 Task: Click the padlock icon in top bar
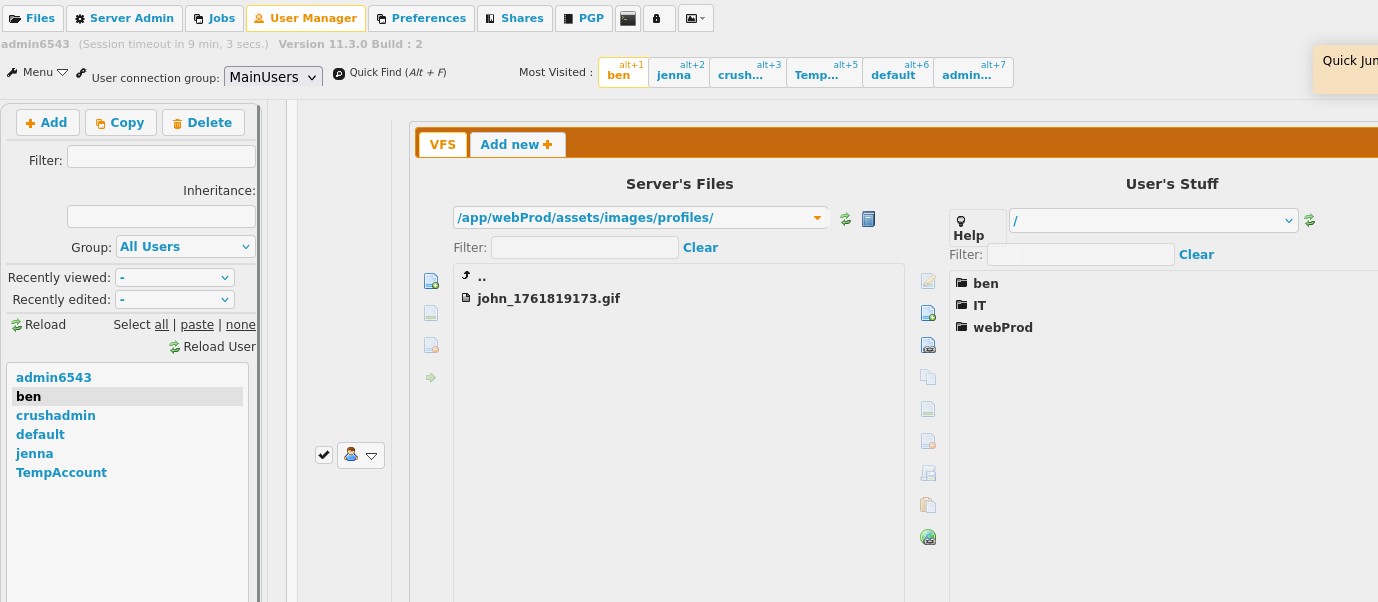pyautogui.click(x=658, y=18)
